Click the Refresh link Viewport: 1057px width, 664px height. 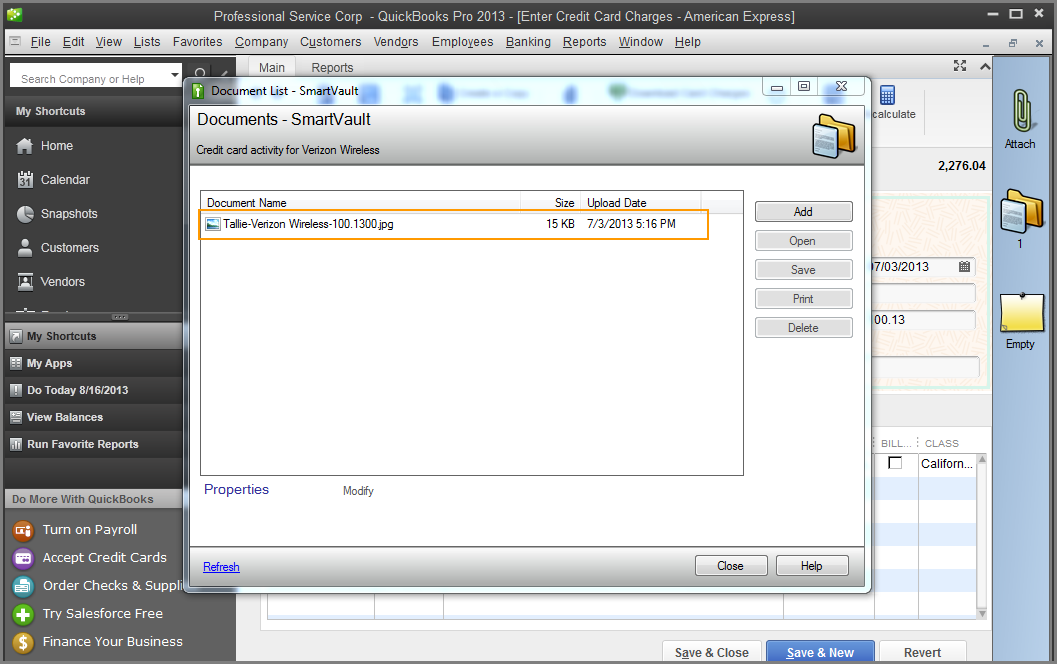pyautogui.click(x=221, y=567)
